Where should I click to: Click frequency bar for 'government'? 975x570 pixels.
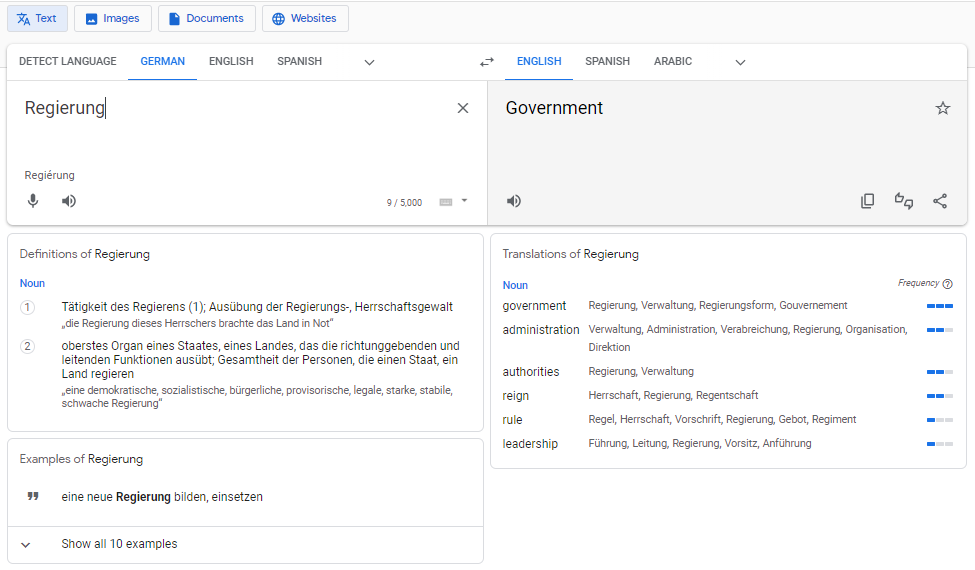coord(940,306)
